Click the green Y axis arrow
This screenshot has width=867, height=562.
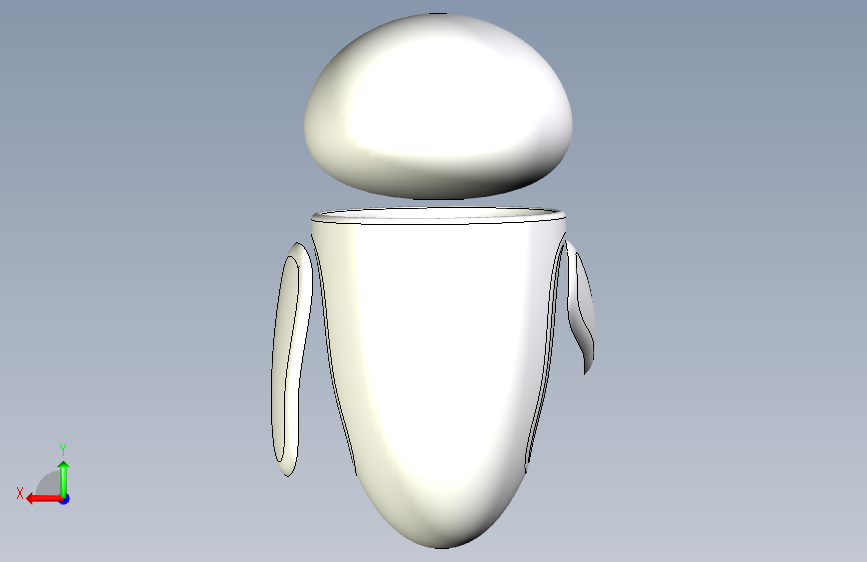pos(64,479)
